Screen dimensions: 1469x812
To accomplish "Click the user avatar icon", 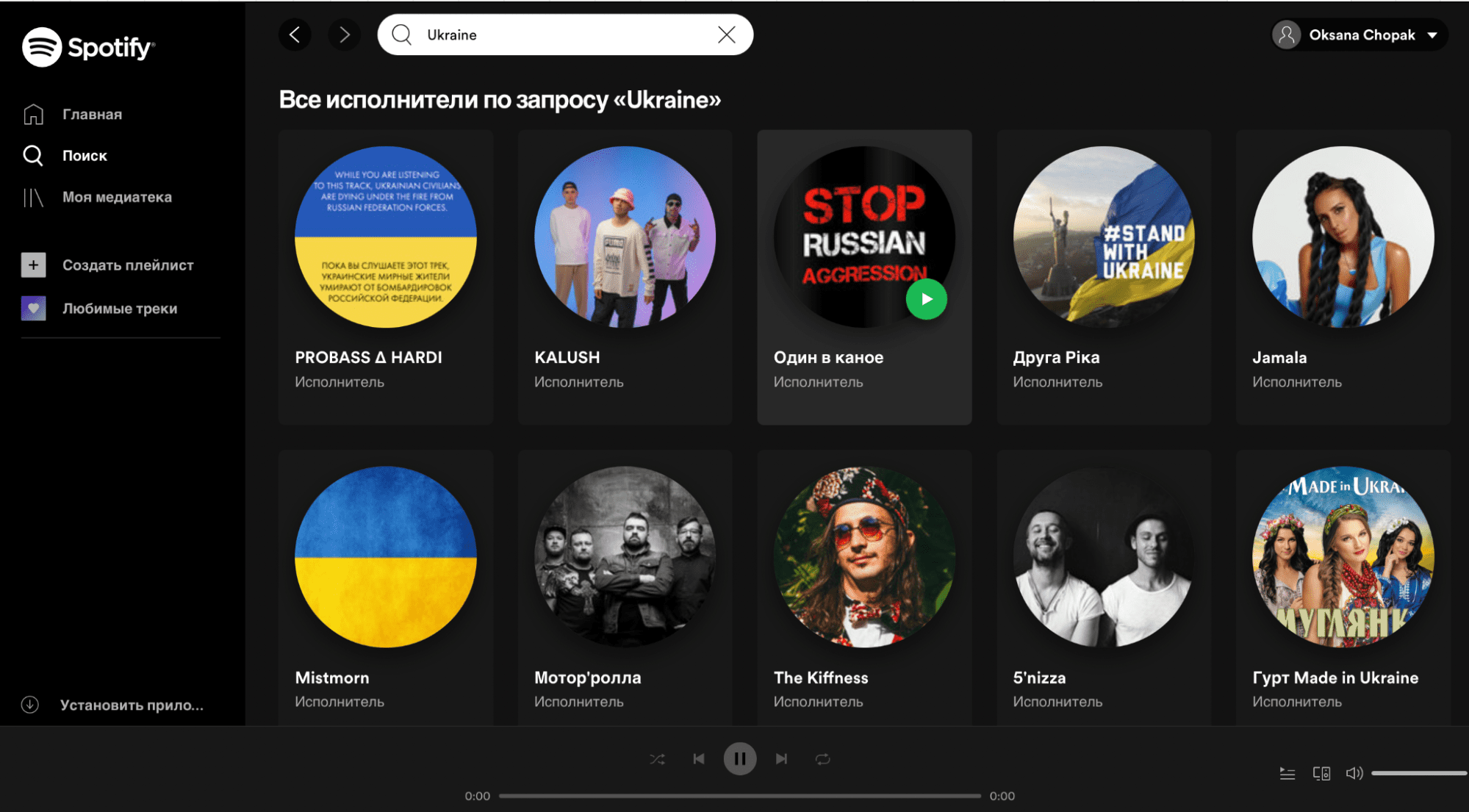I will click(x=1286, y=35).
